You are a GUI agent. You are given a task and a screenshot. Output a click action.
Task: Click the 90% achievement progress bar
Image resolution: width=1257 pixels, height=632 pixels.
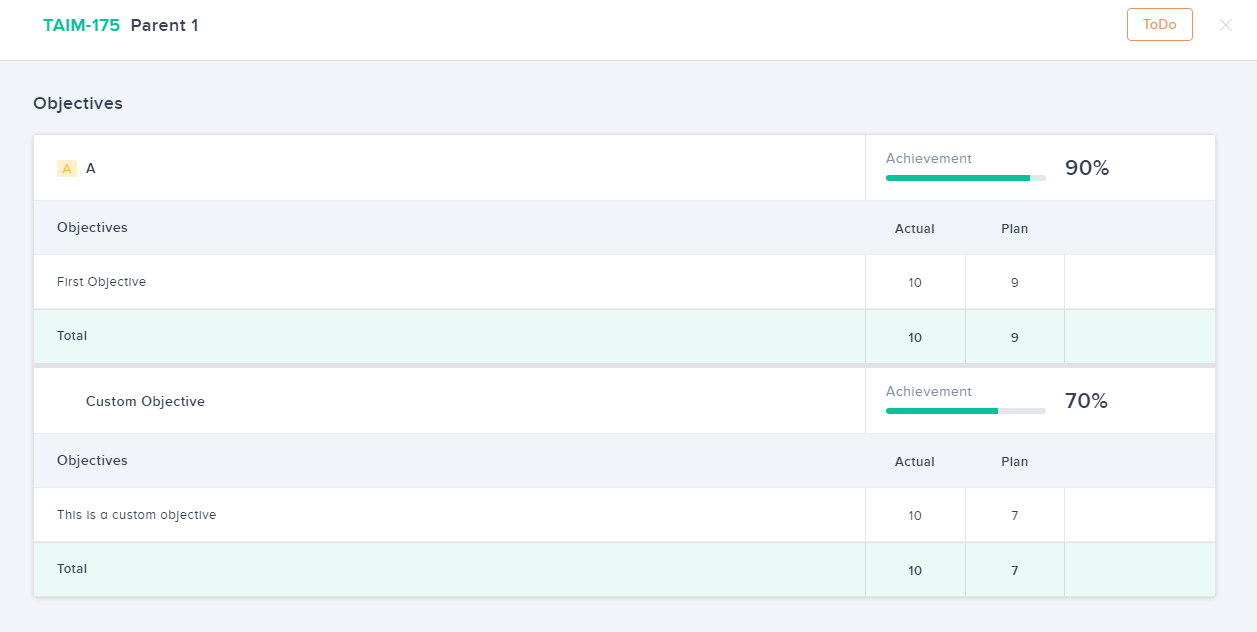pyautogui.click(x=965, y=178)
